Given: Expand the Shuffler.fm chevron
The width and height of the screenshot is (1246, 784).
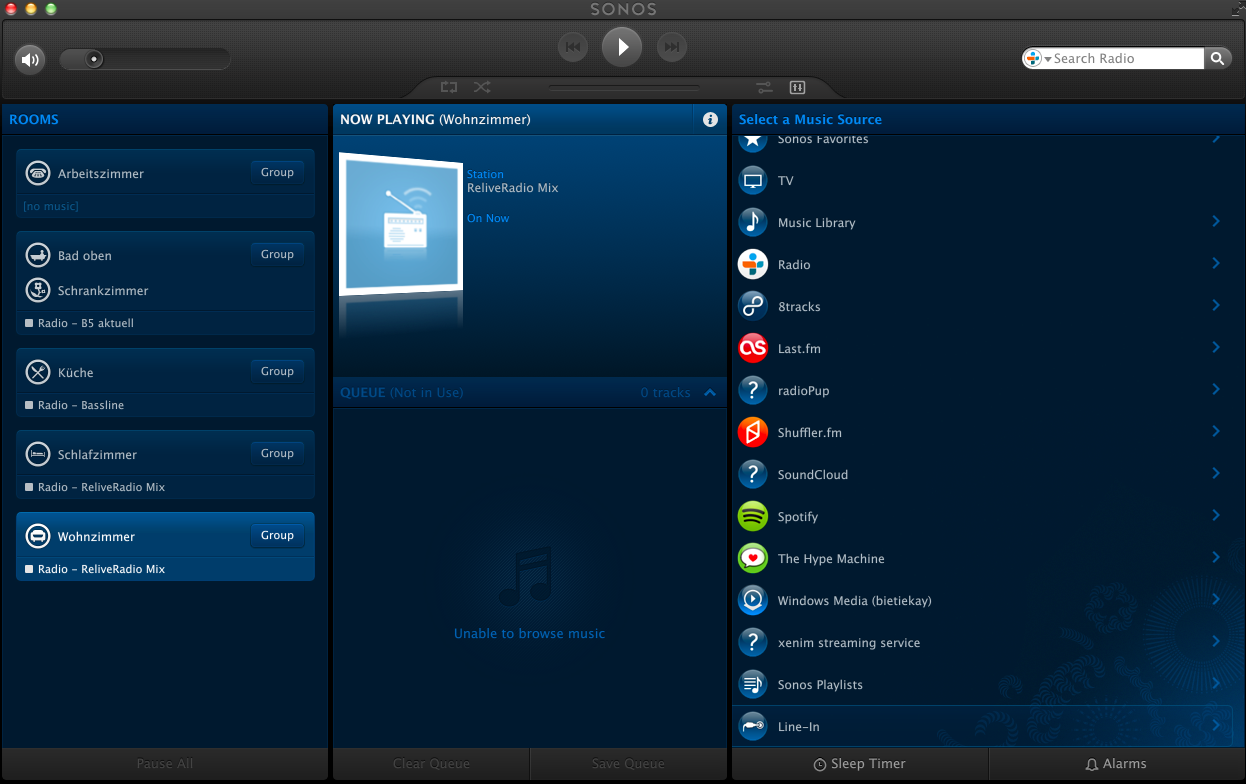Looking at the screenshot, I should [x=1216, y=432].
